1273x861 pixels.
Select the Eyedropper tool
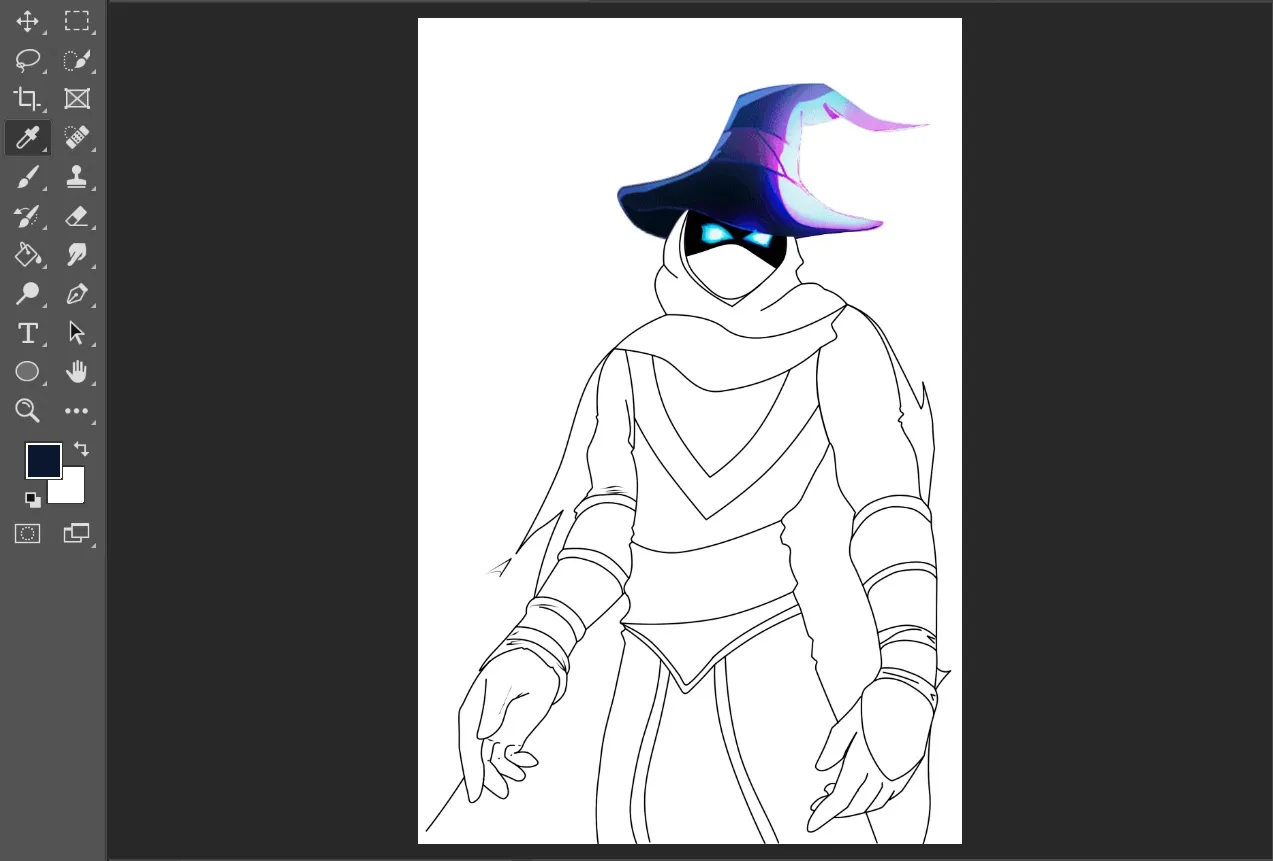pos(27,137)
